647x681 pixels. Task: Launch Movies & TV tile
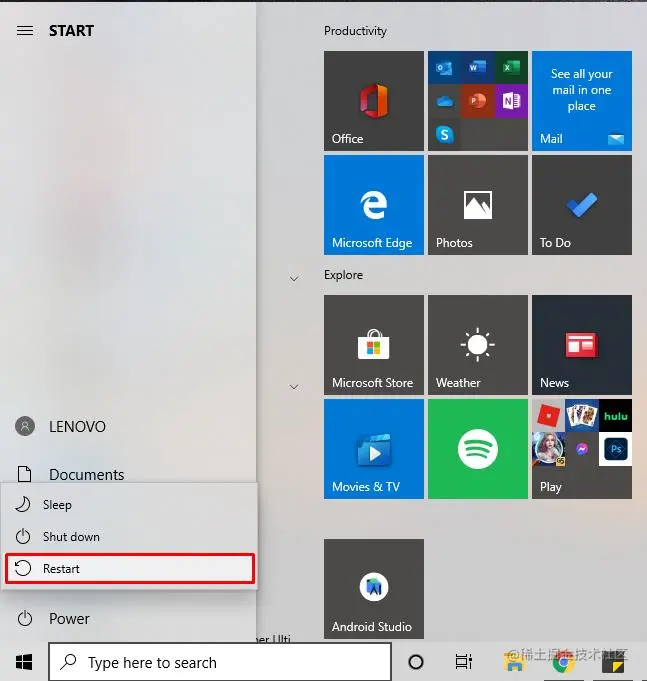pyautogui.click(x=373, y=449)
